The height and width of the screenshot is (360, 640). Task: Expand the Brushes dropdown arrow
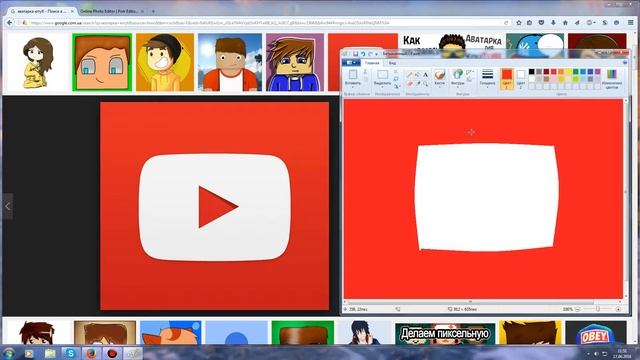point(439,87)
